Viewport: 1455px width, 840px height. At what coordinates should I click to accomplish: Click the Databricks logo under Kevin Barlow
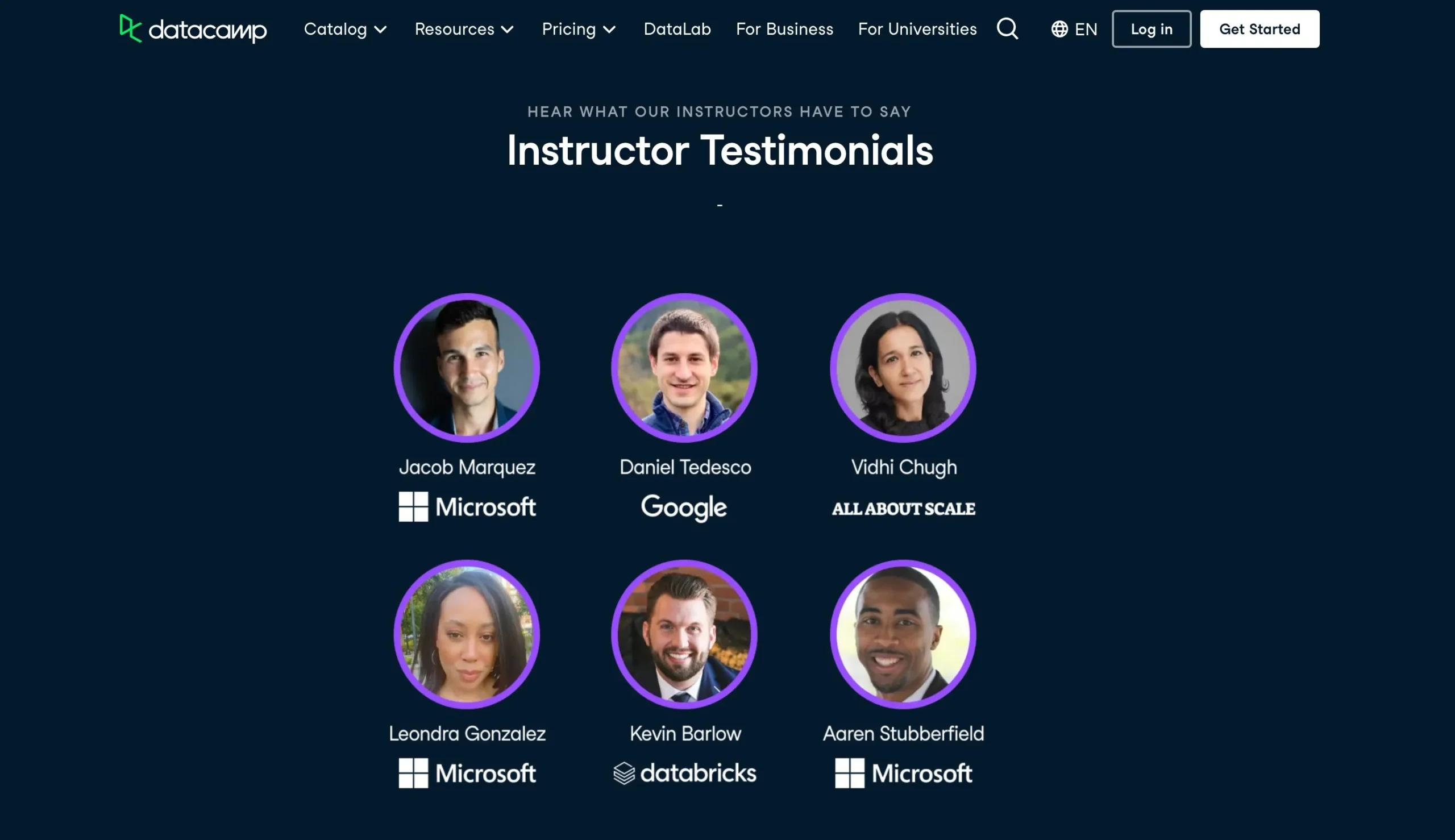coord(685,772)
